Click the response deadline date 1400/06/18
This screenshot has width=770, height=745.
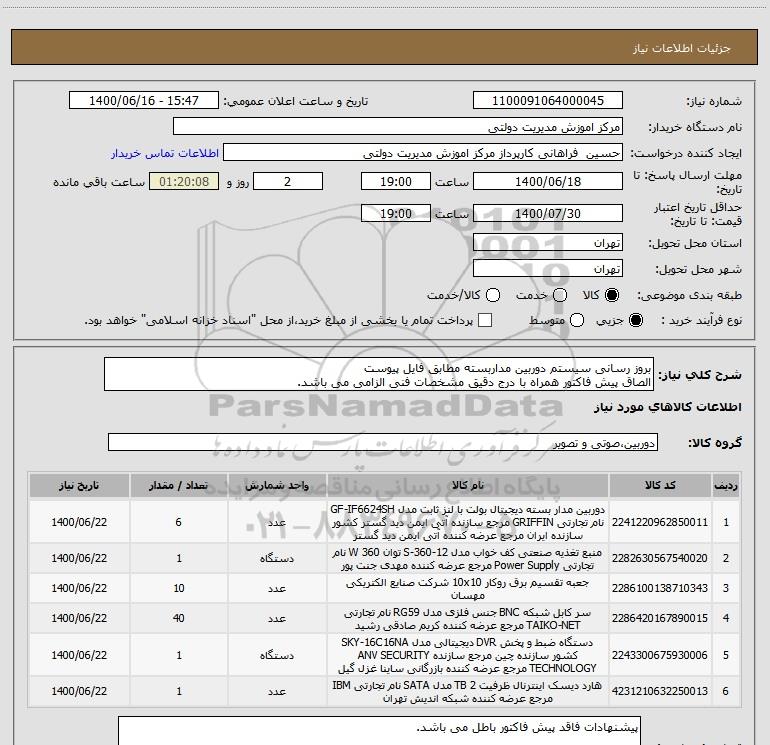pos(548,181)
